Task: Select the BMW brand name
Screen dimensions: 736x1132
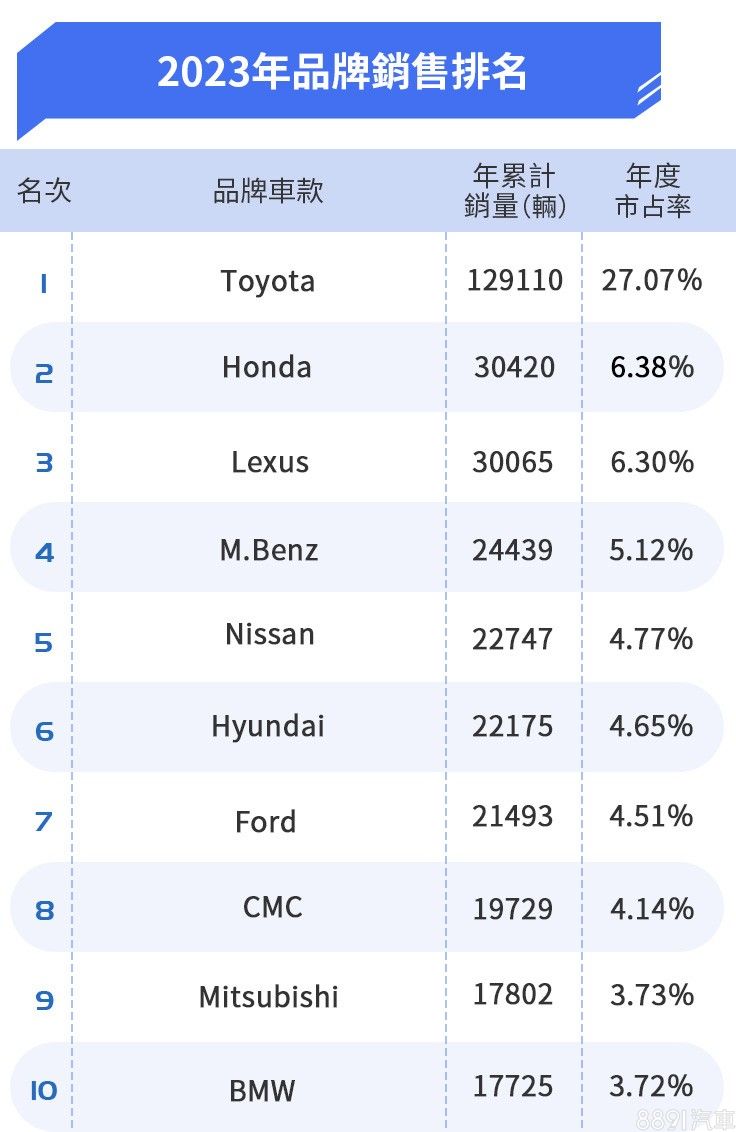Action: tap(263, 1090)
